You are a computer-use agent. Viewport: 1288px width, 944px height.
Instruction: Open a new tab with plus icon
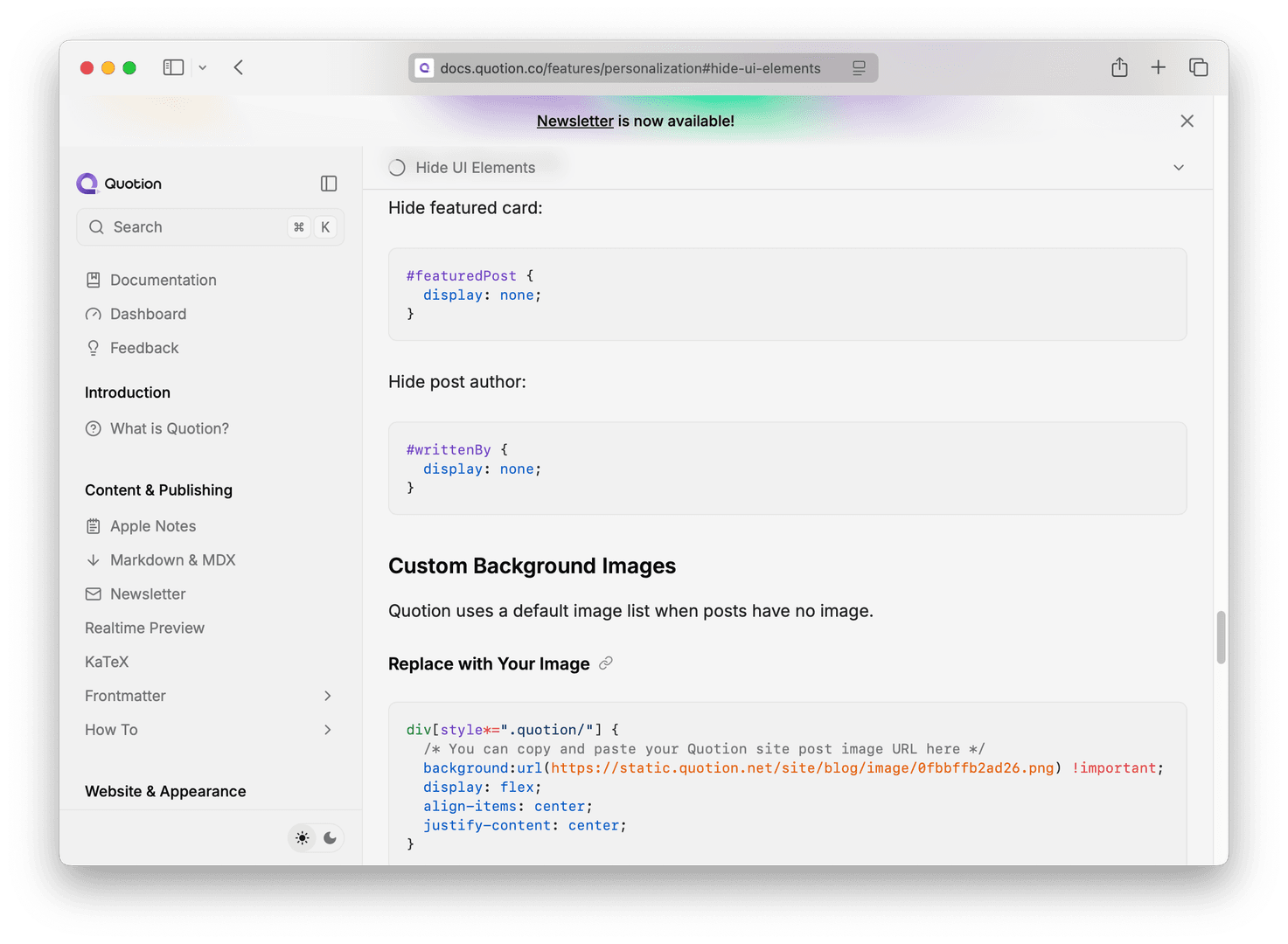(x=1158, y=67)
